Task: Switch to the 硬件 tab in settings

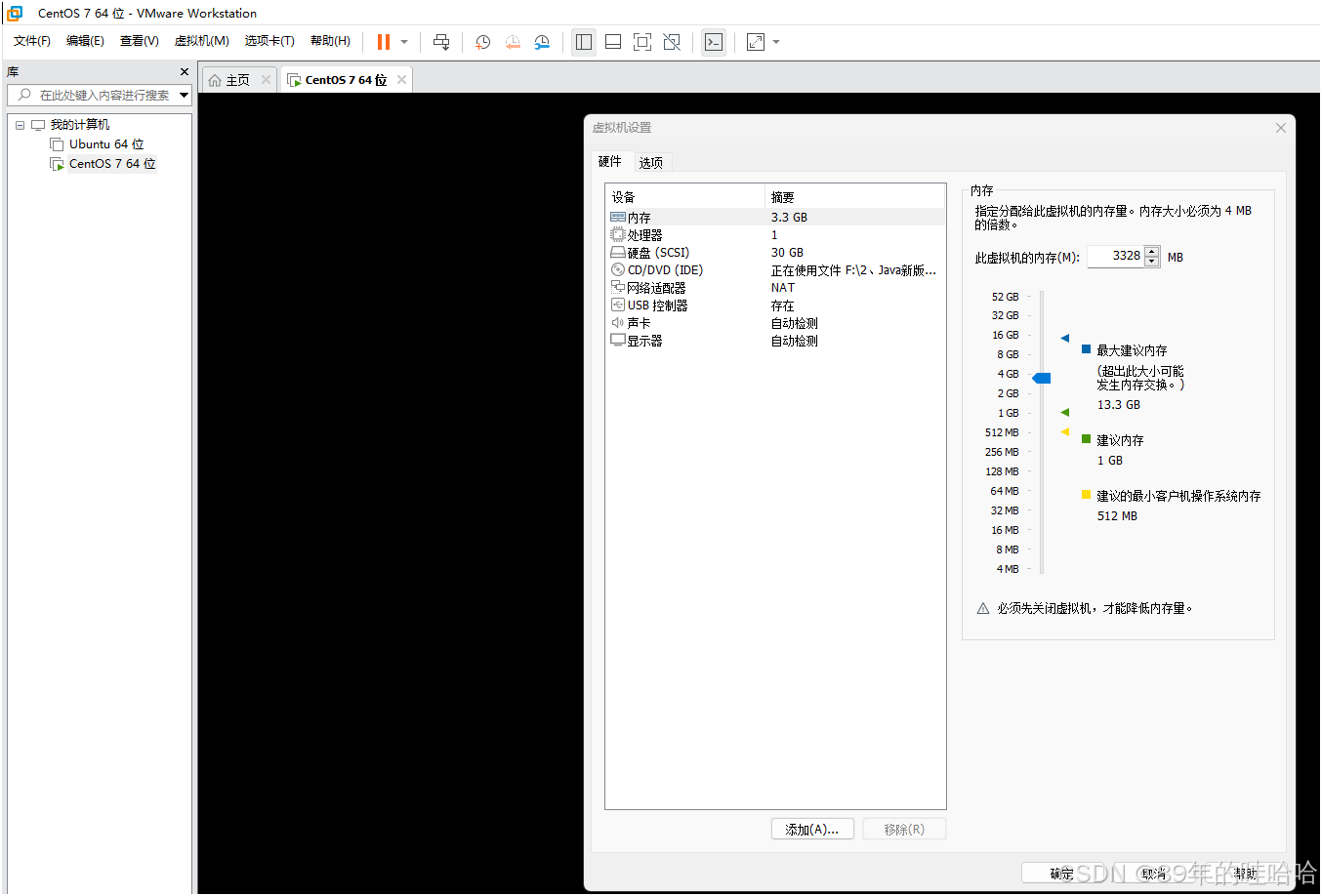Action: tap(610, 162)
